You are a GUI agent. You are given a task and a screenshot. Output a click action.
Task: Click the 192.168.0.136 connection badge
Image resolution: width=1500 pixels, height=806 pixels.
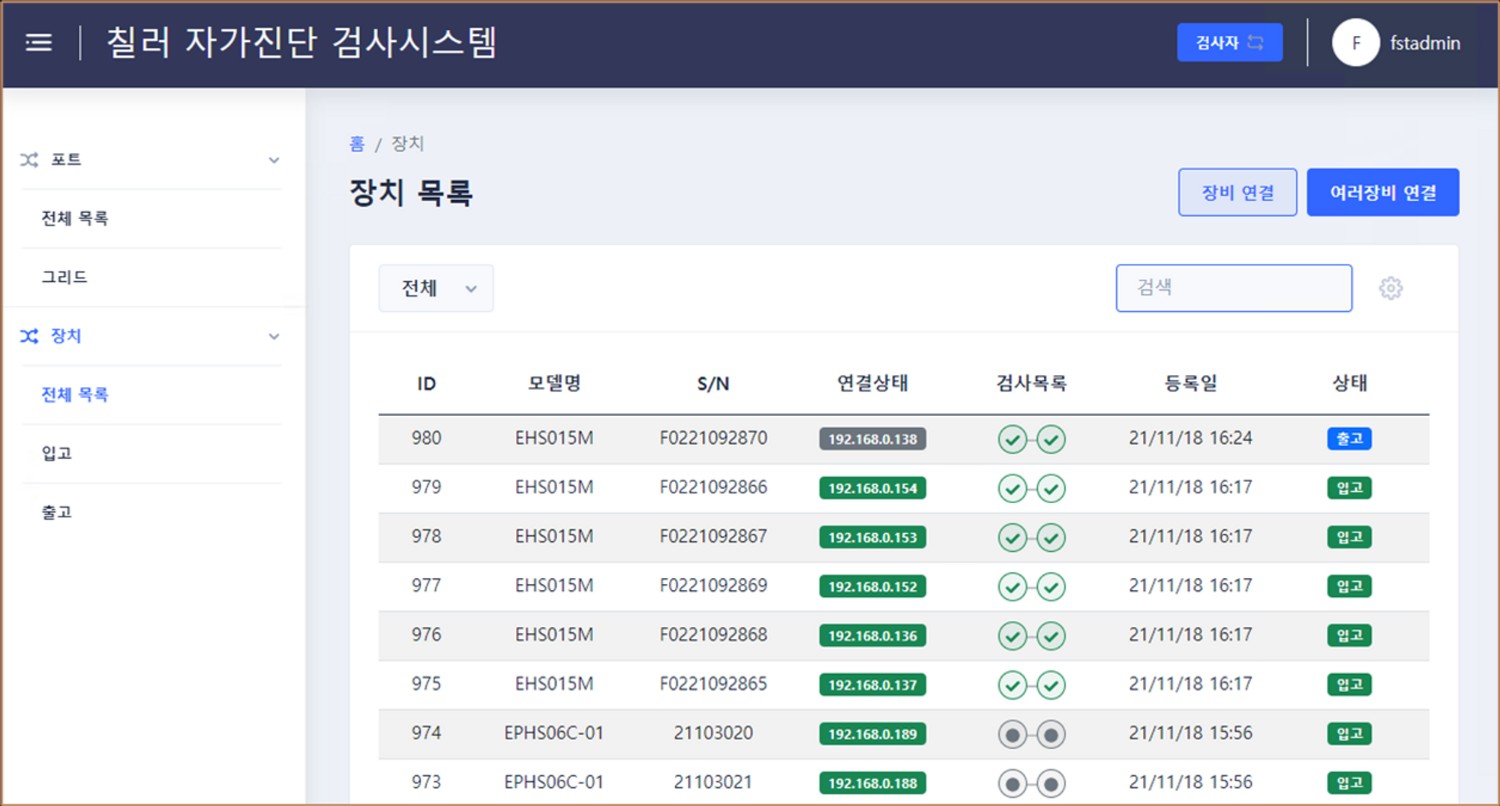coord(873,635)
